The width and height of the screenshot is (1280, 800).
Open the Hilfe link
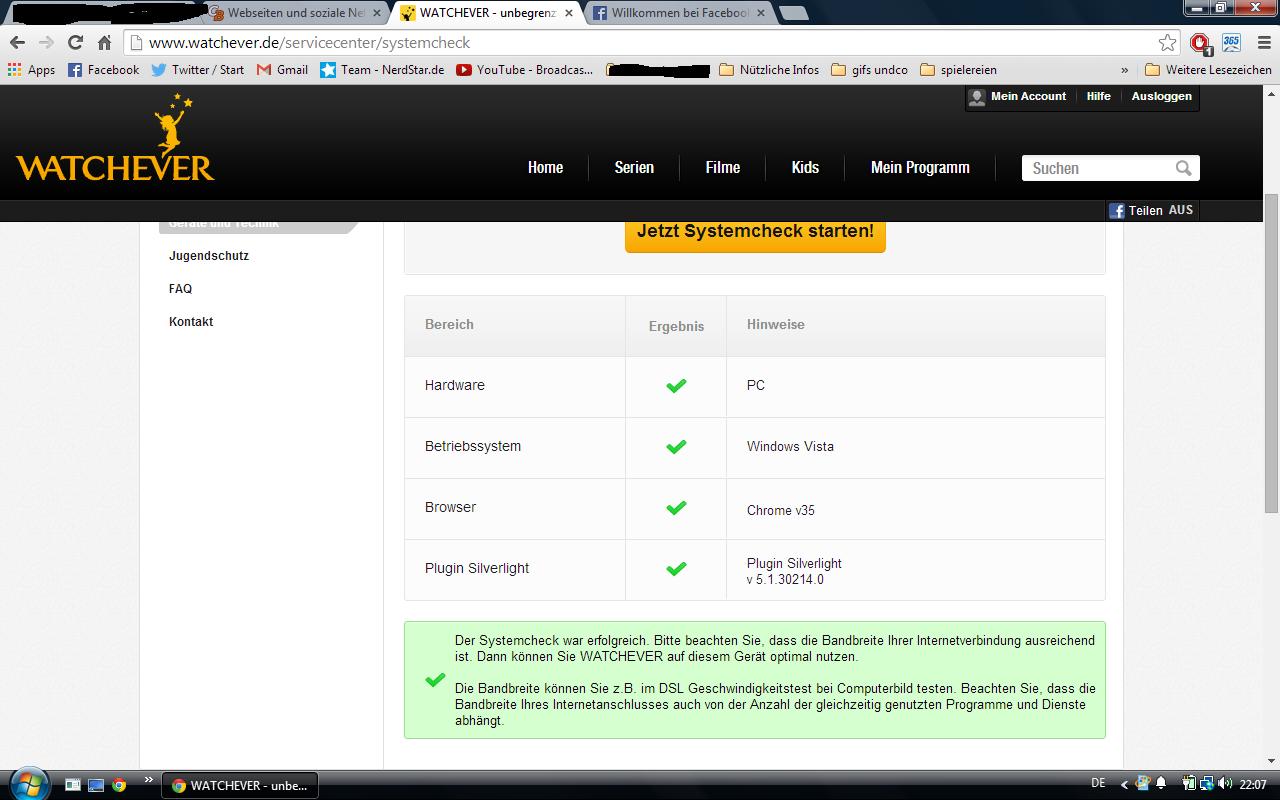click(1098, 96)
